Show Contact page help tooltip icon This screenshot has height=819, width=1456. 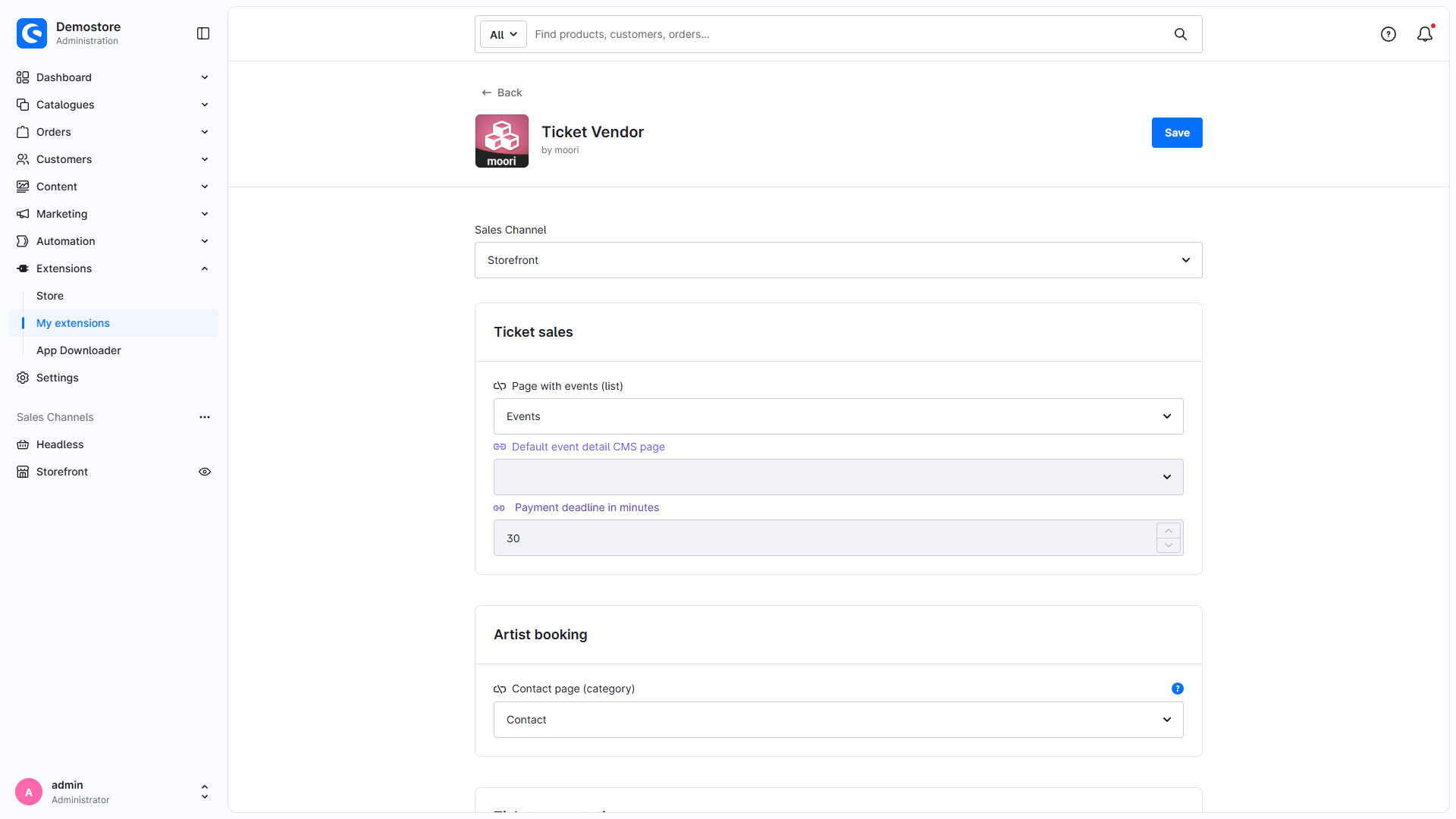coord(1178,689)
